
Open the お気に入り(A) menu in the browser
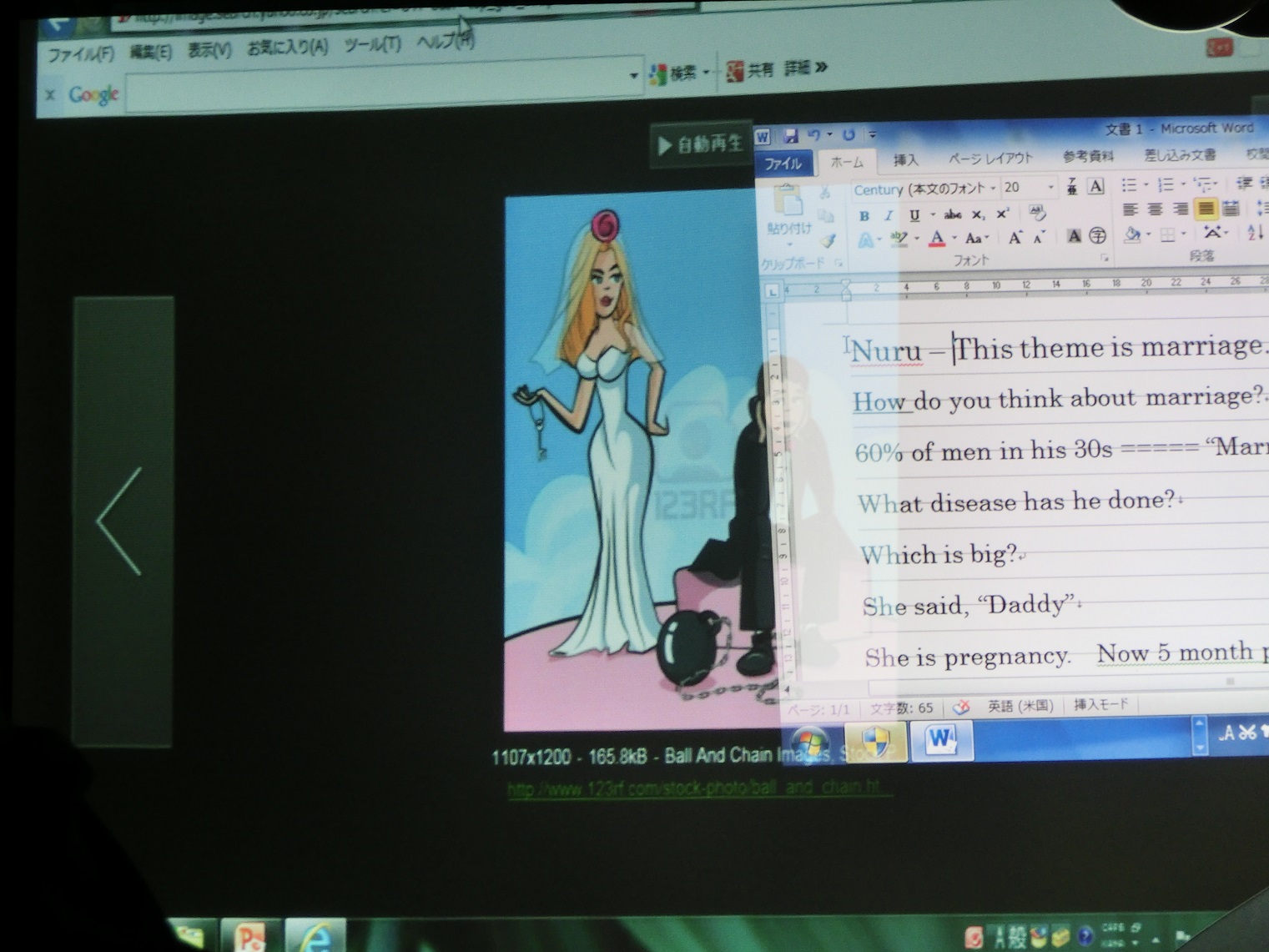288,48
